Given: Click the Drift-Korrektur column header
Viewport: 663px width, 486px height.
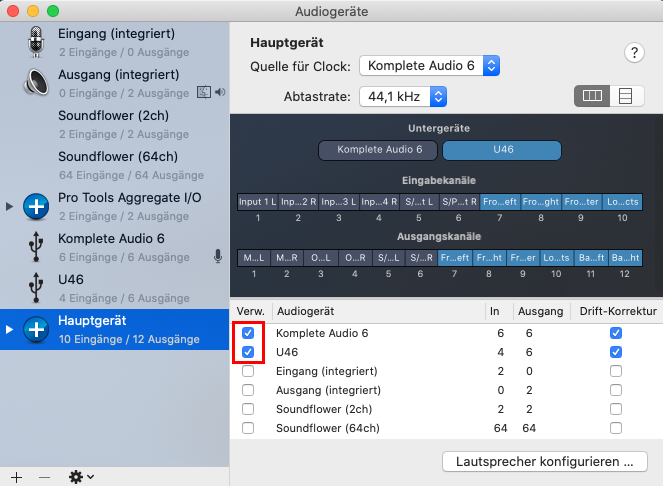Looking at the screenshot, I should click(x=617, y=311).
